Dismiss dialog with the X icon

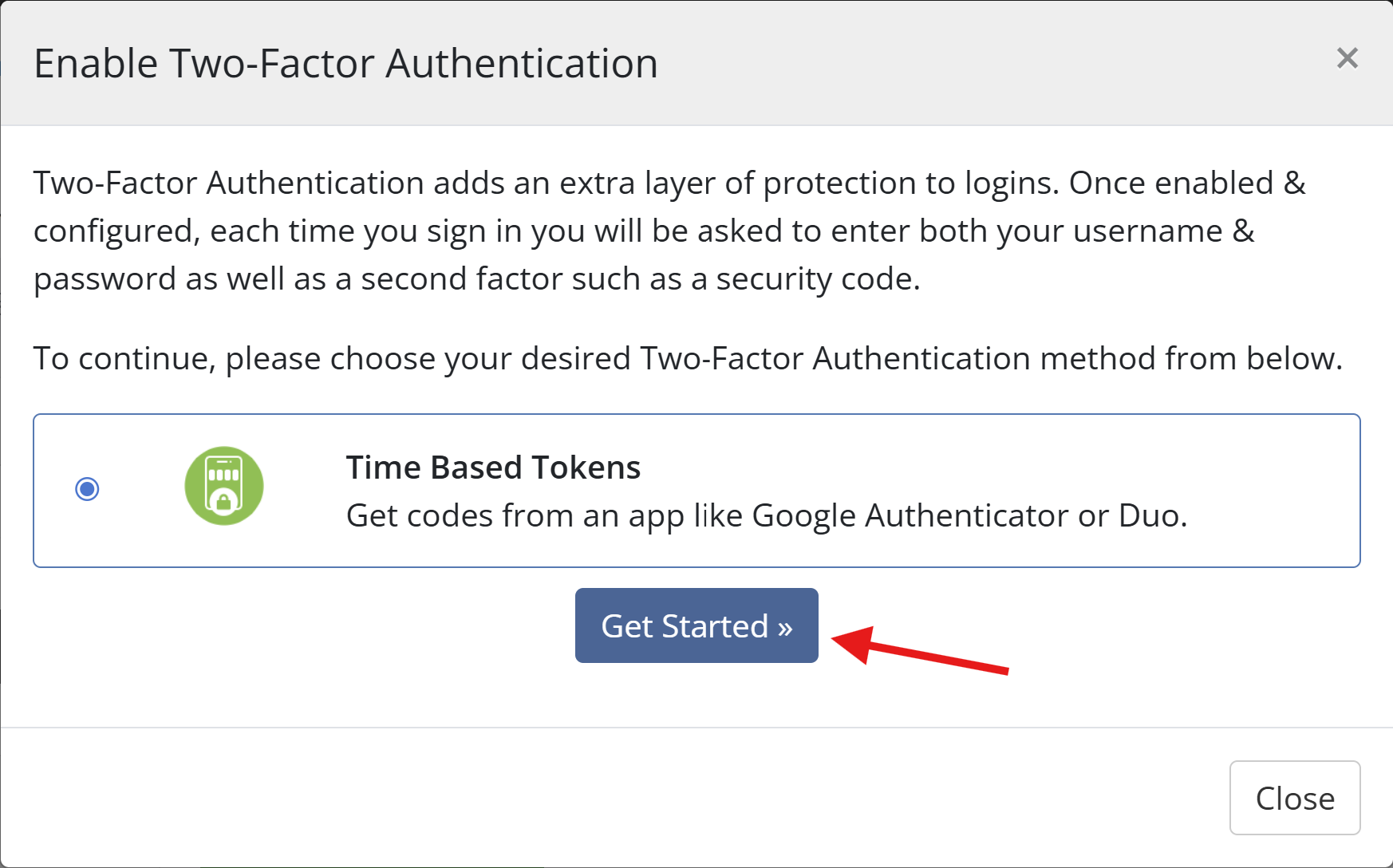[x=1347, y=58]
